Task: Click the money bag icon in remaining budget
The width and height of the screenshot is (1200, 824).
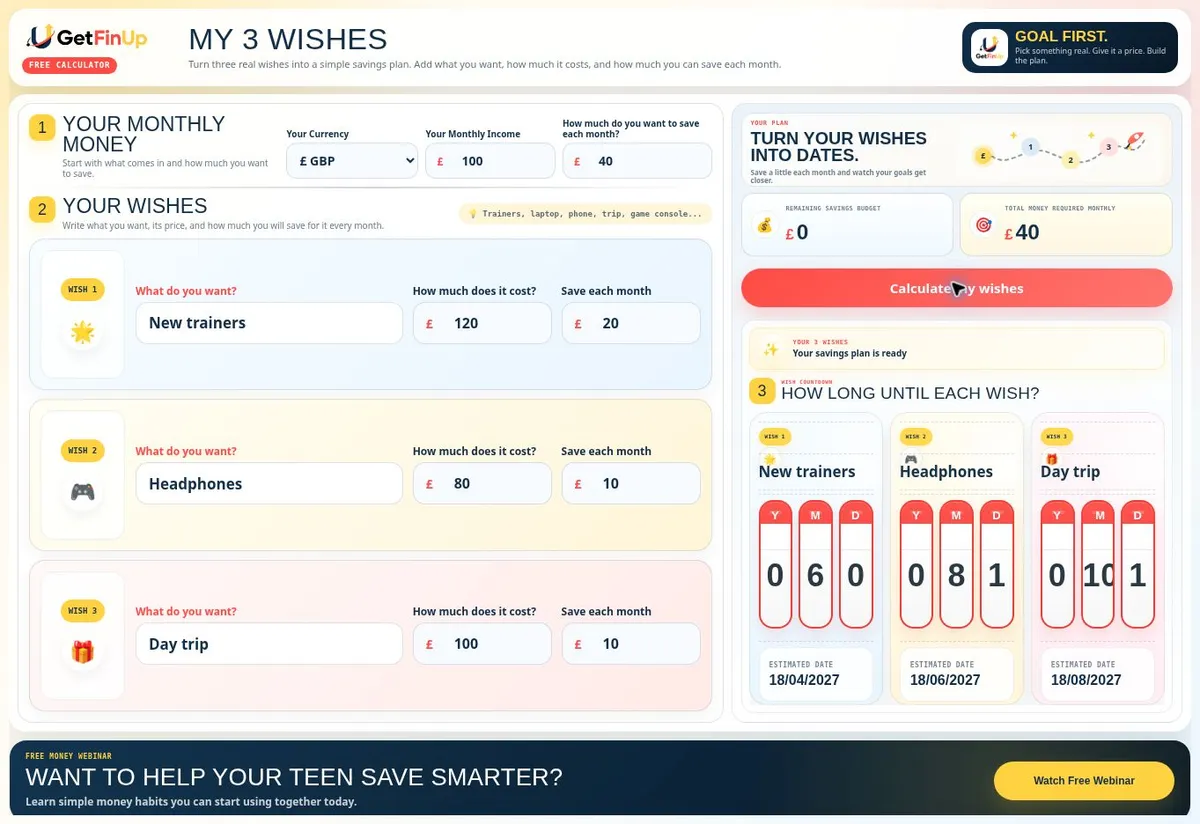Action: point(765,226)
